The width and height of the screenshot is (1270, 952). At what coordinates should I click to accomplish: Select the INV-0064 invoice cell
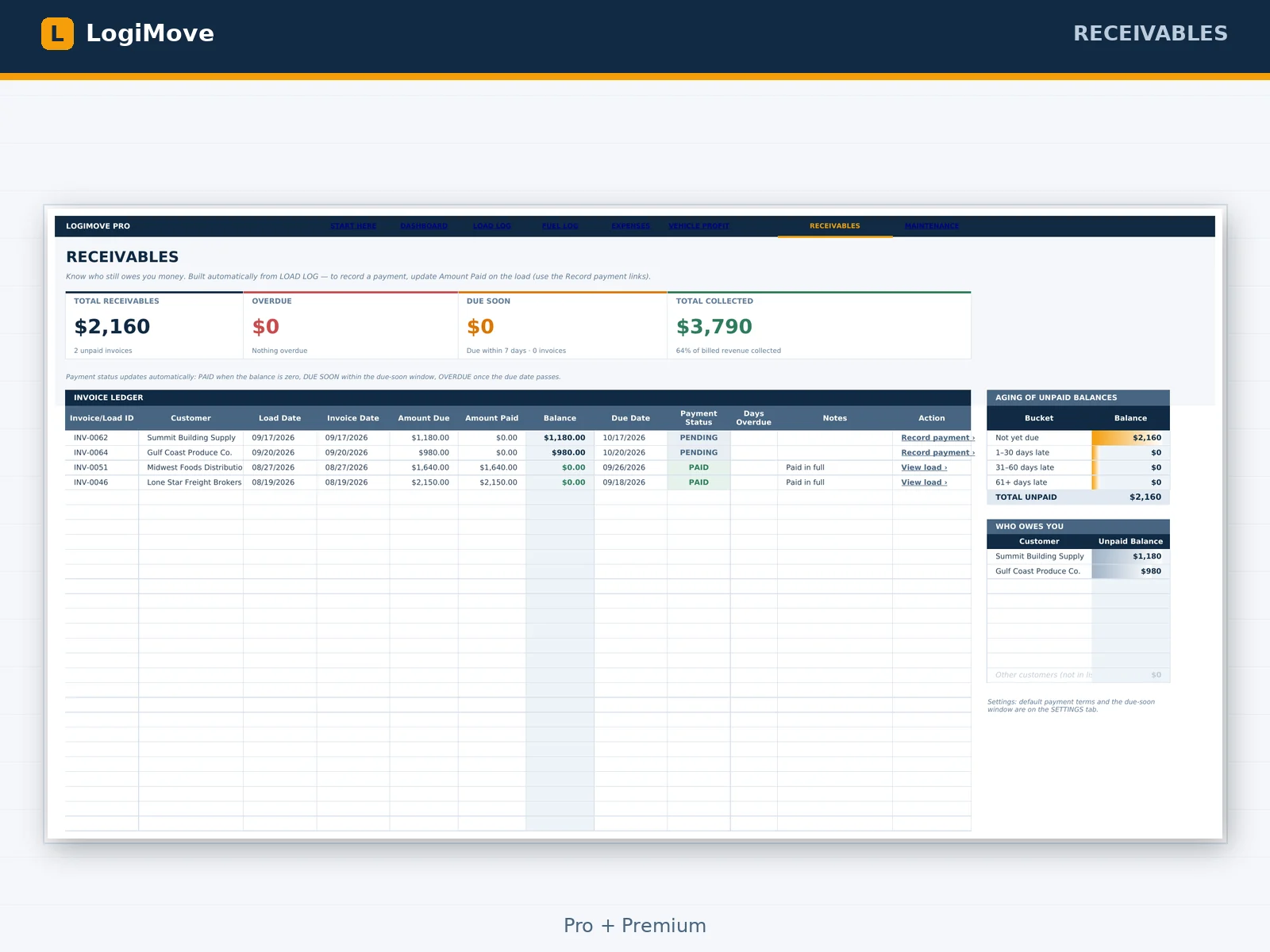point(102,453)
